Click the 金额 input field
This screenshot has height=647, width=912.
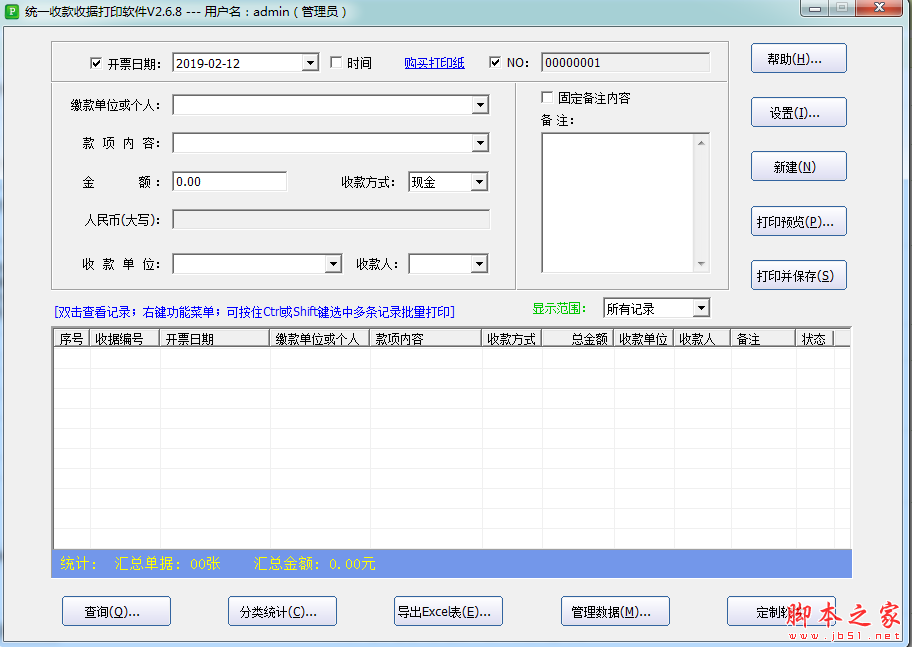tap(230, 182)
